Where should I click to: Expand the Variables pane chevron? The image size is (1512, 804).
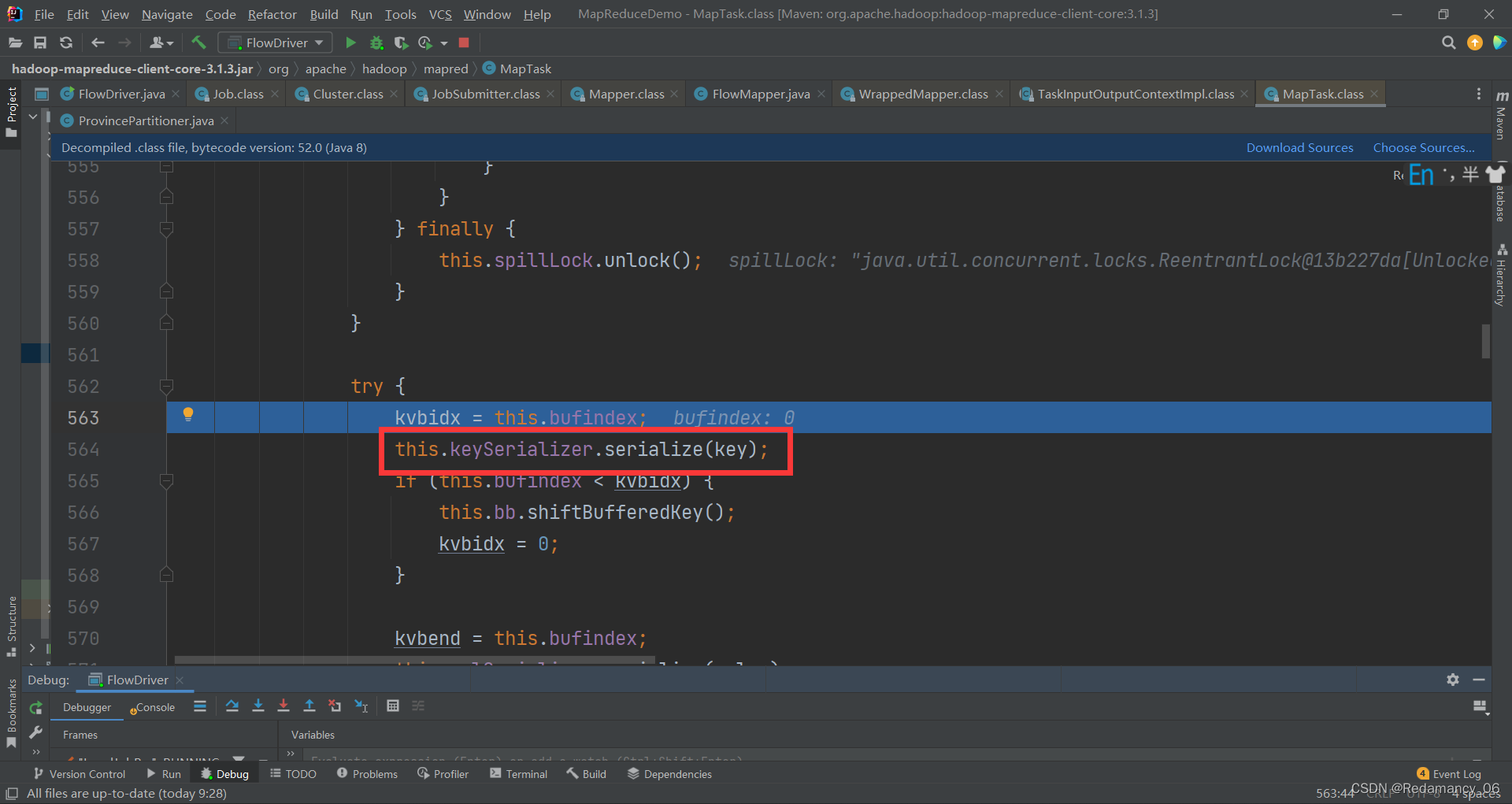(291, 754)
